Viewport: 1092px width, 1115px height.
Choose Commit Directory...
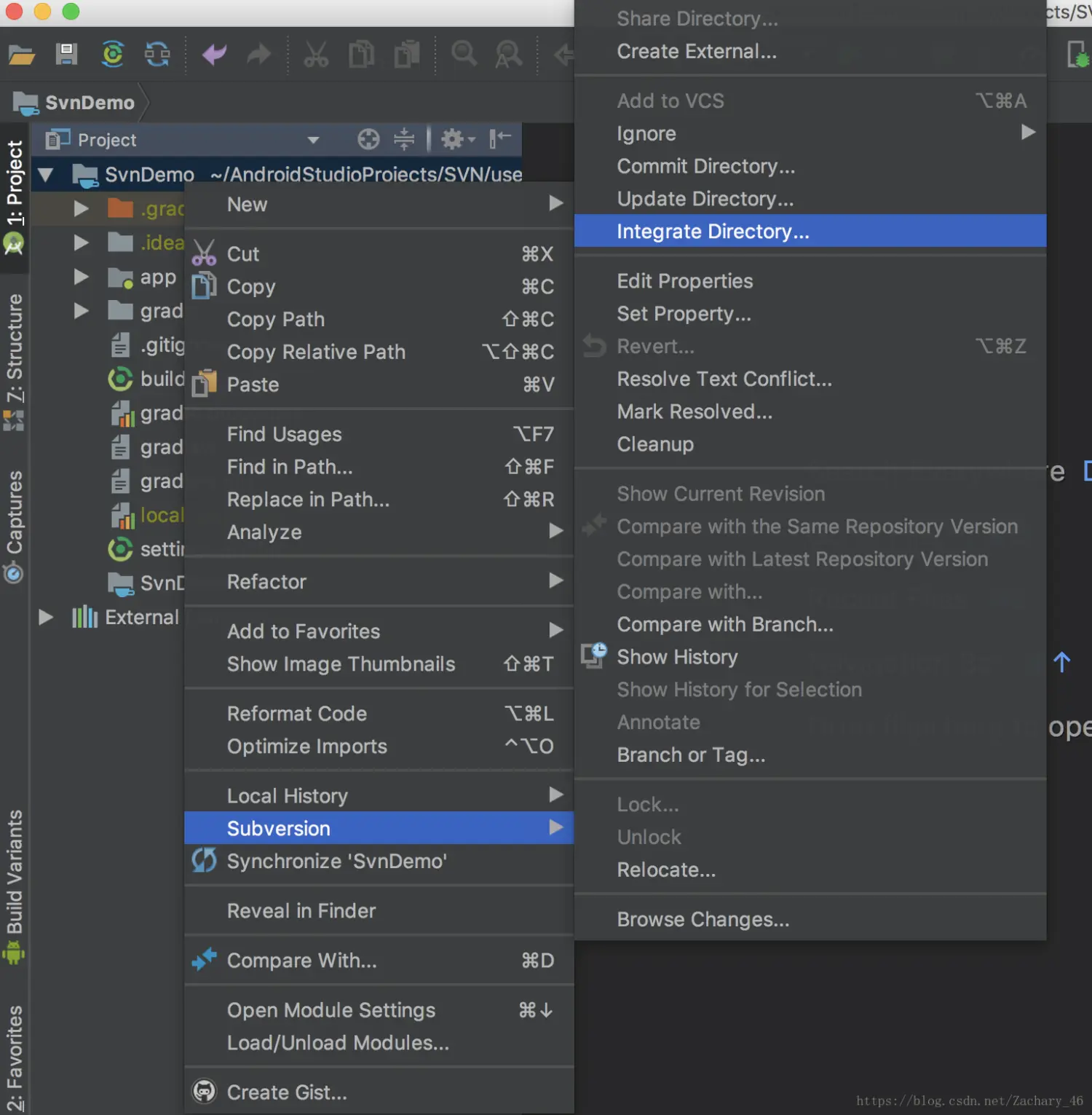point(810,167)
